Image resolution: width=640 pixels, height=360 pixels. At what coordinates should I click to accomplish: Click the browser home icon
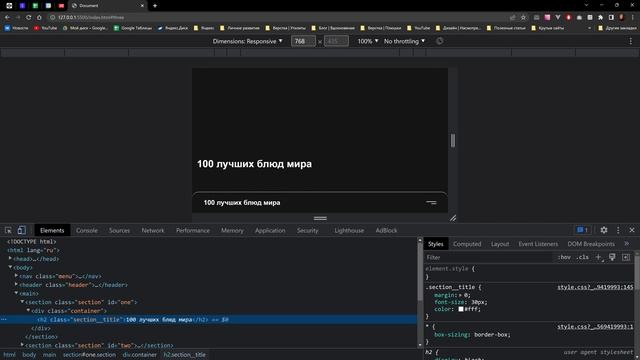pos(39,18)
